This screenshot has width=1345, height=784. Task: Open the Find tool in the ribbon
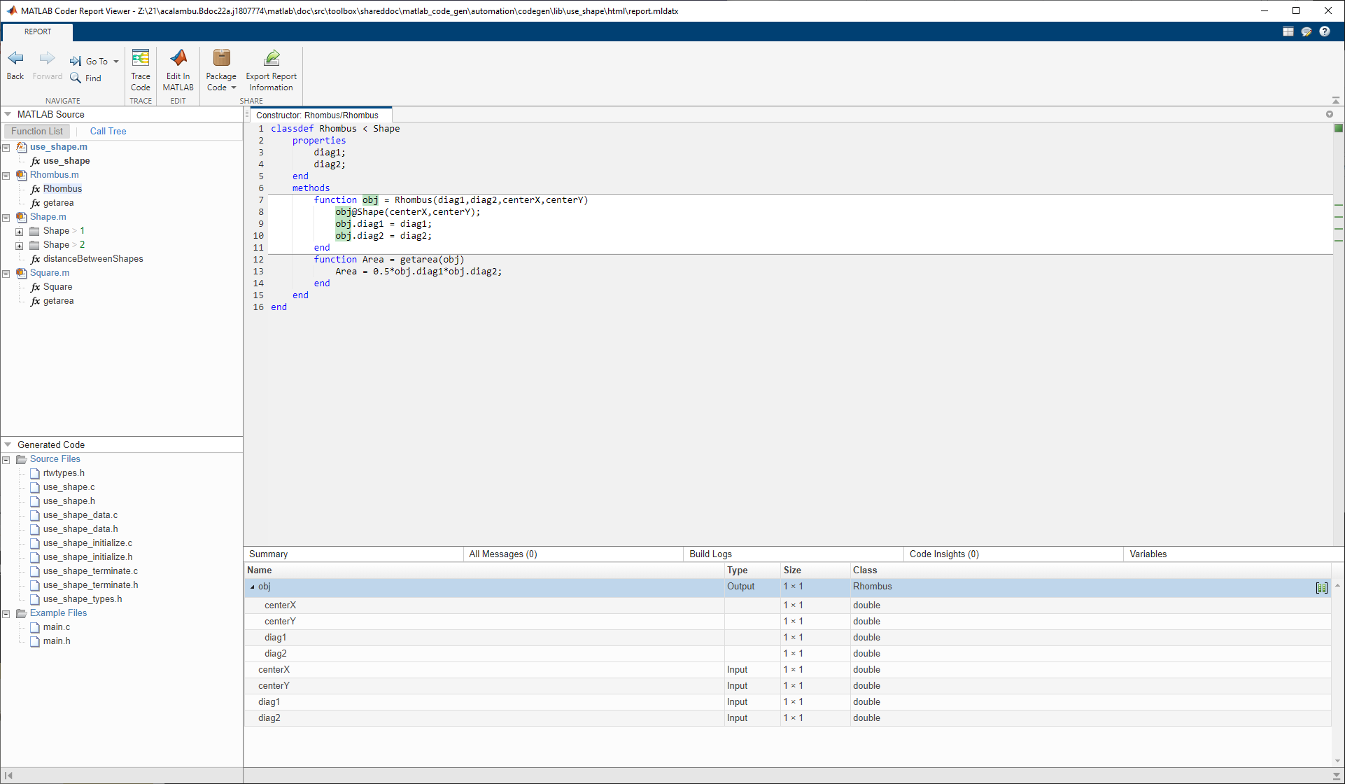(x=90, y=78)
